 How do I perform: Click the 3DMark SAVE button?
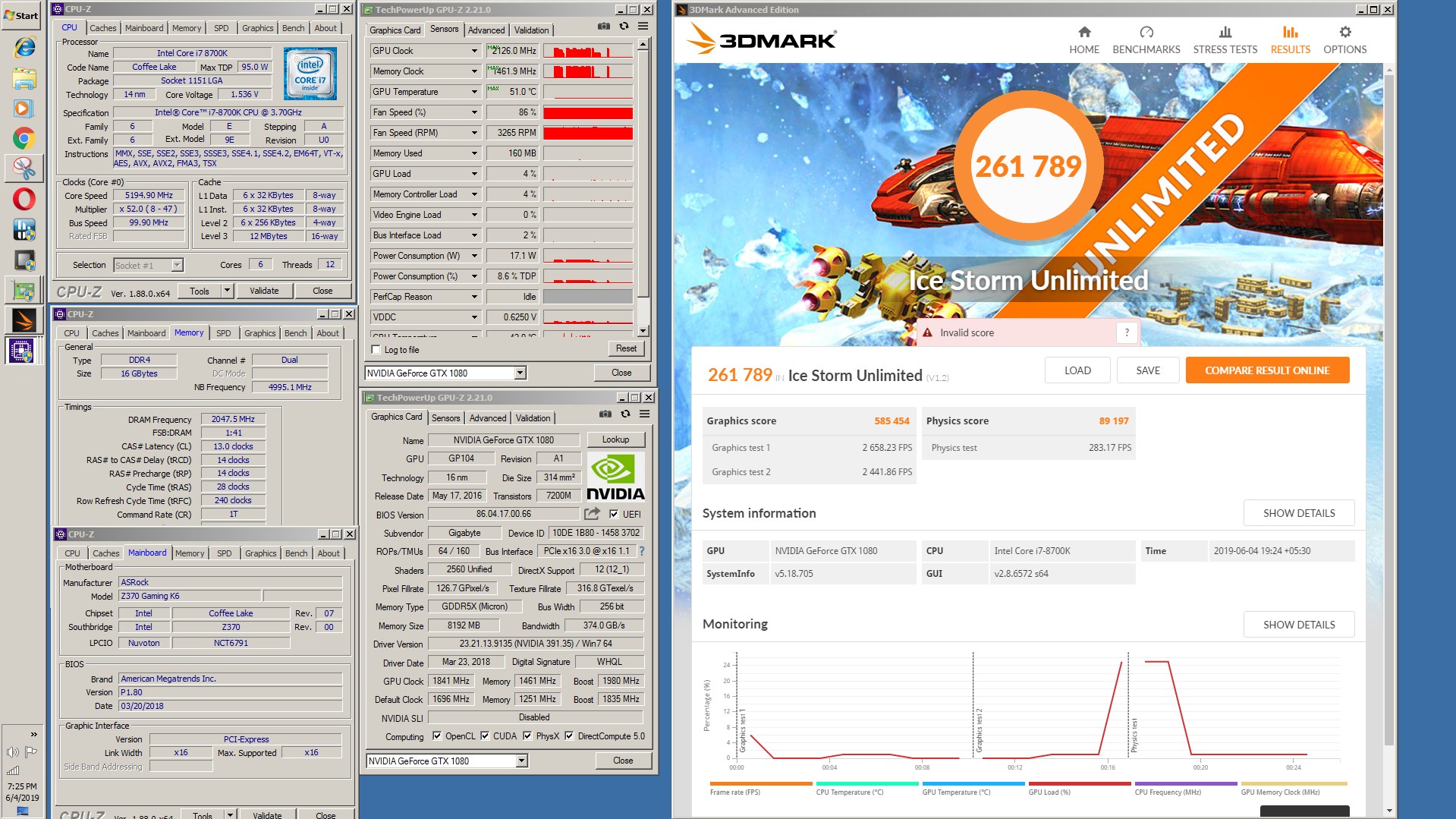[1148, 370]
